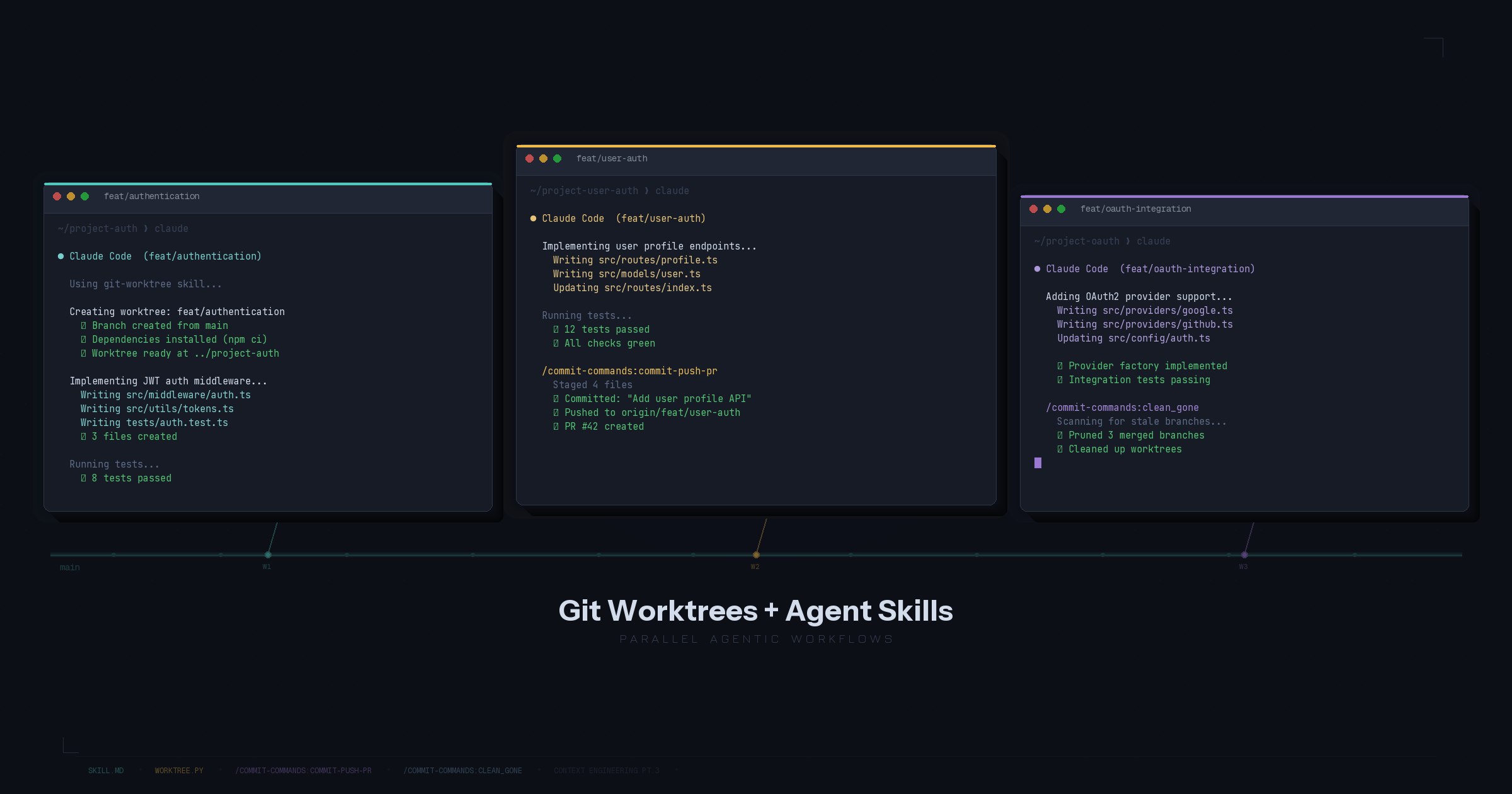Minimize the feat/oauth-integration terminal with yellow dot
The width and height of the screenshot is (1512, 794).
click(1048, 209)
